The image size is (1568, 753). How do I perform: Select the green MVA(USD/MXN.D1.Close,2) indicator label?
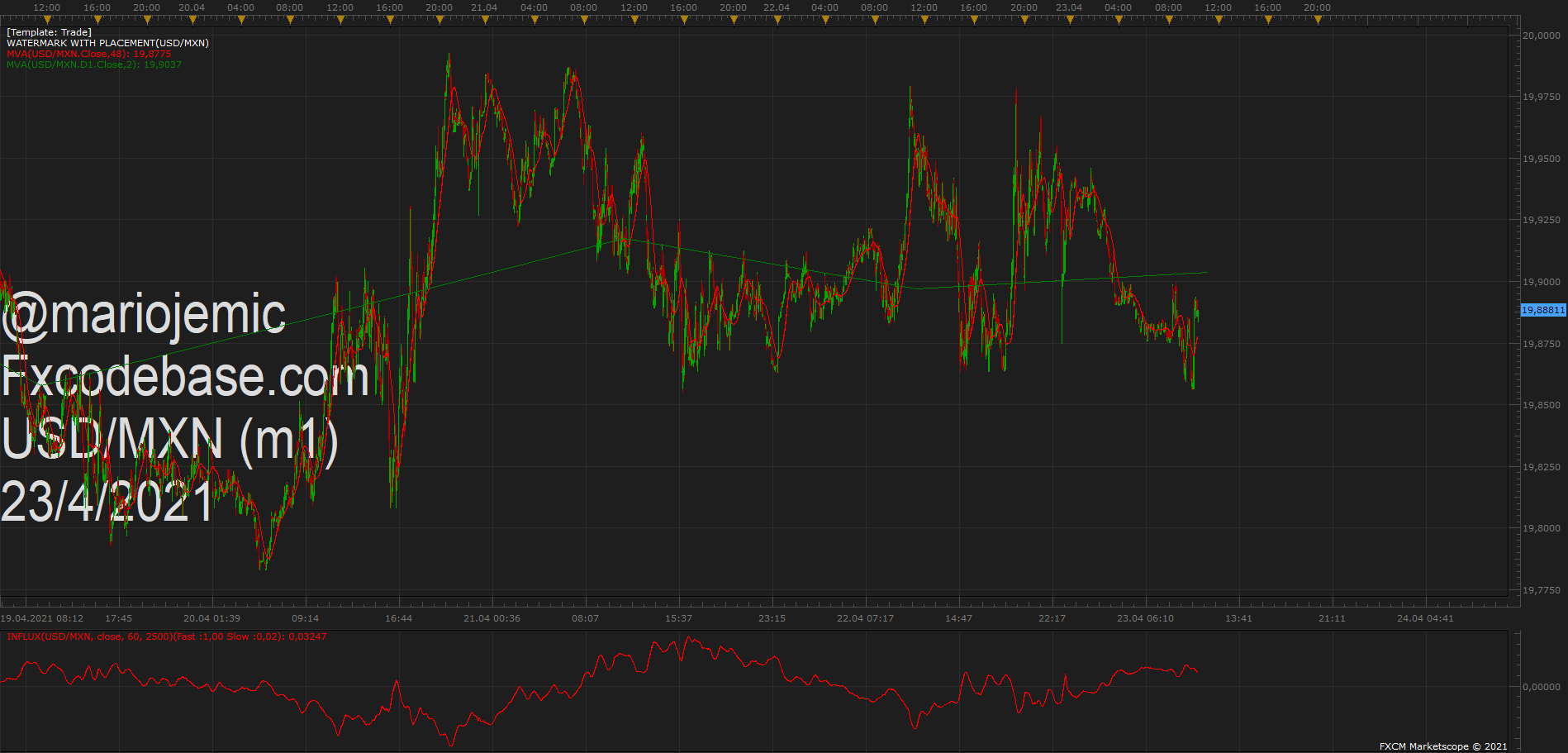pyautogui.click(x=94, y=64)
